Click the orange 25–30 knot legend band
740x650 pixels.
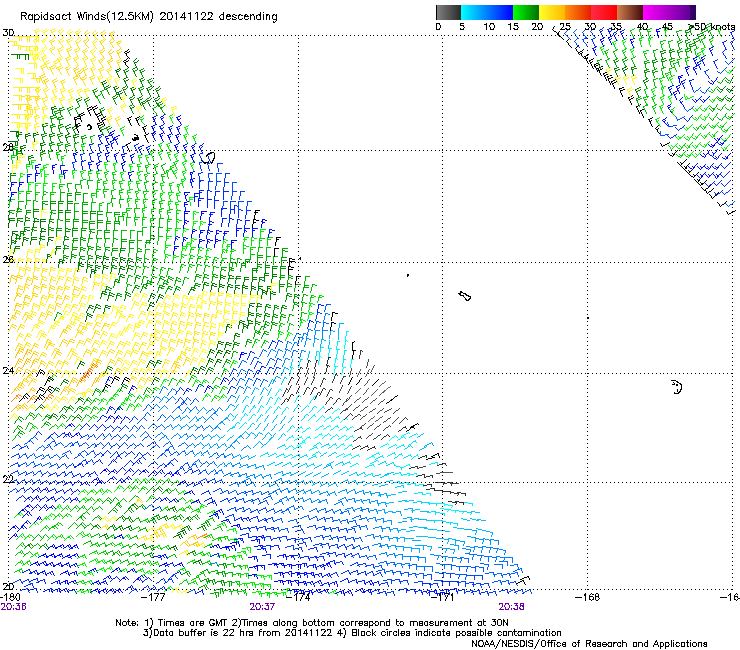point(578,12)
